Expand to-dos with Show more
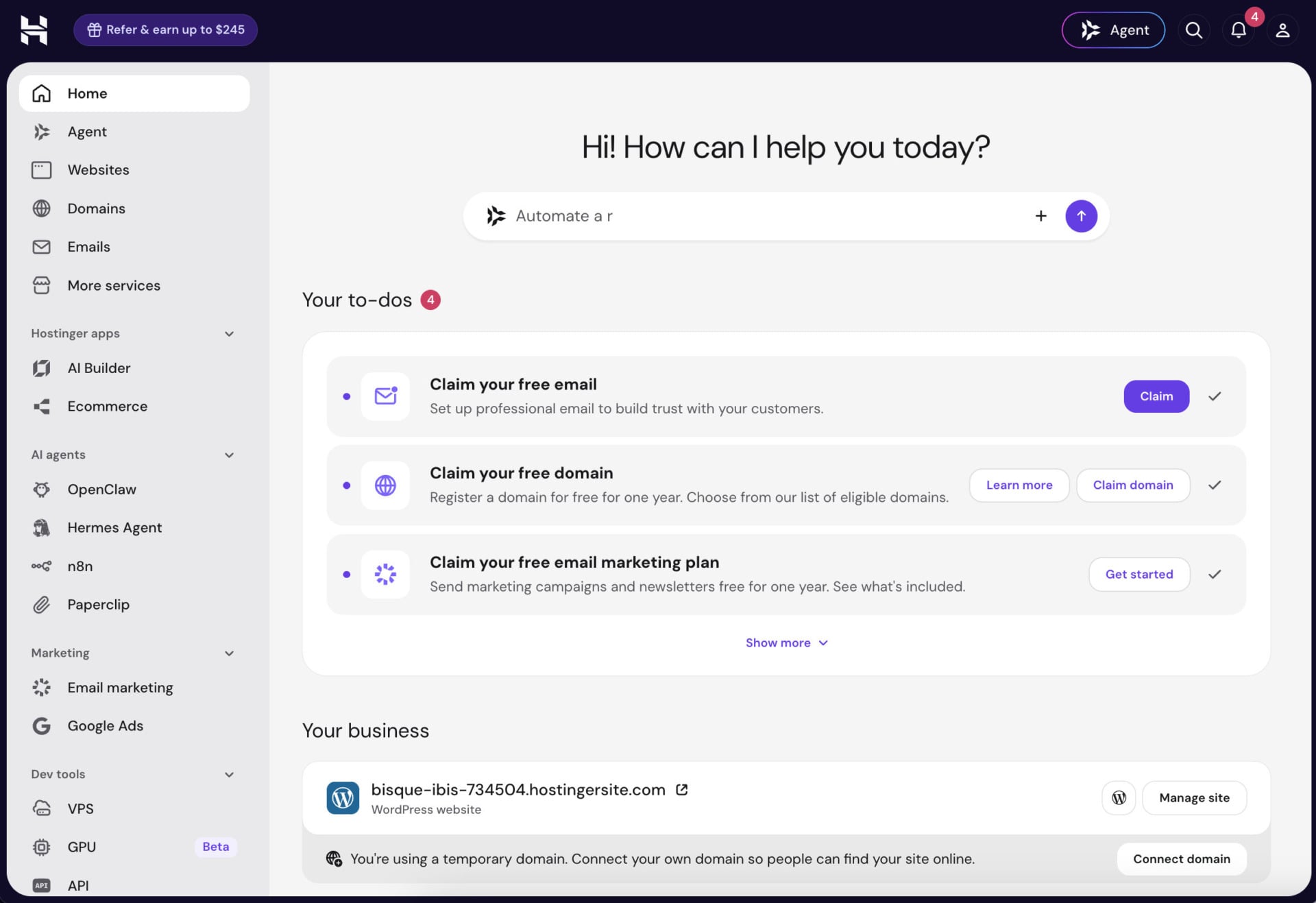The image size is (1316, 903). (786, 643)
